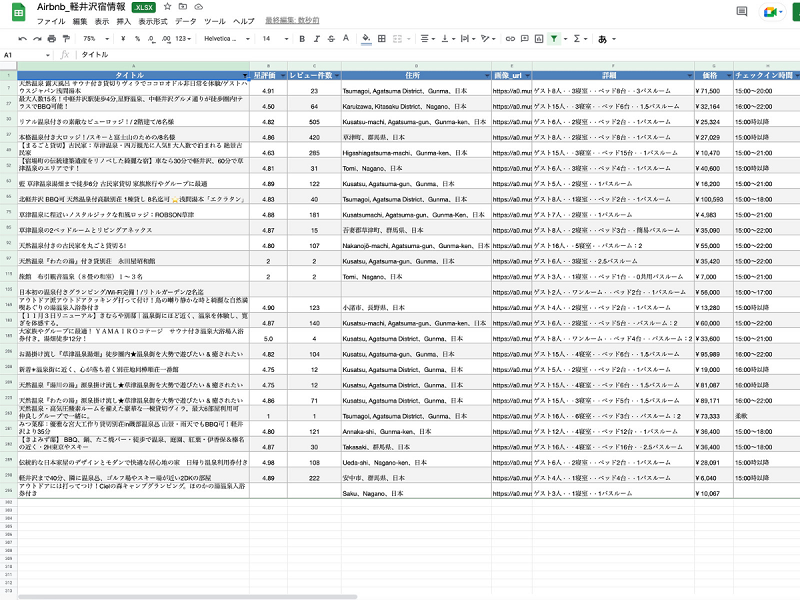The height and width of the screenshot is (600, 800).
Task: Format as yen currency
Action: tap(123, 39)
